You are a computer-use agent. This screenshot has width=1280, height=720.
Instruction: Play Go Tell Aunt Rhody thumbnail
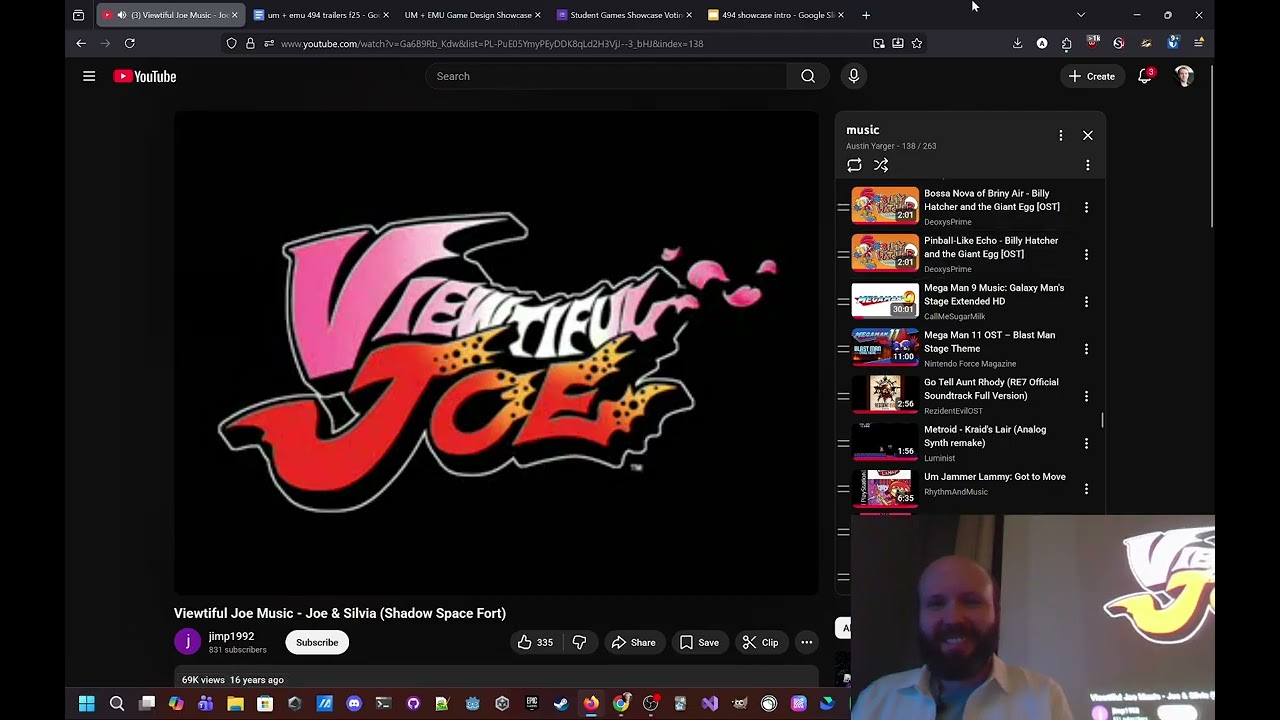(x=885, y=396)
